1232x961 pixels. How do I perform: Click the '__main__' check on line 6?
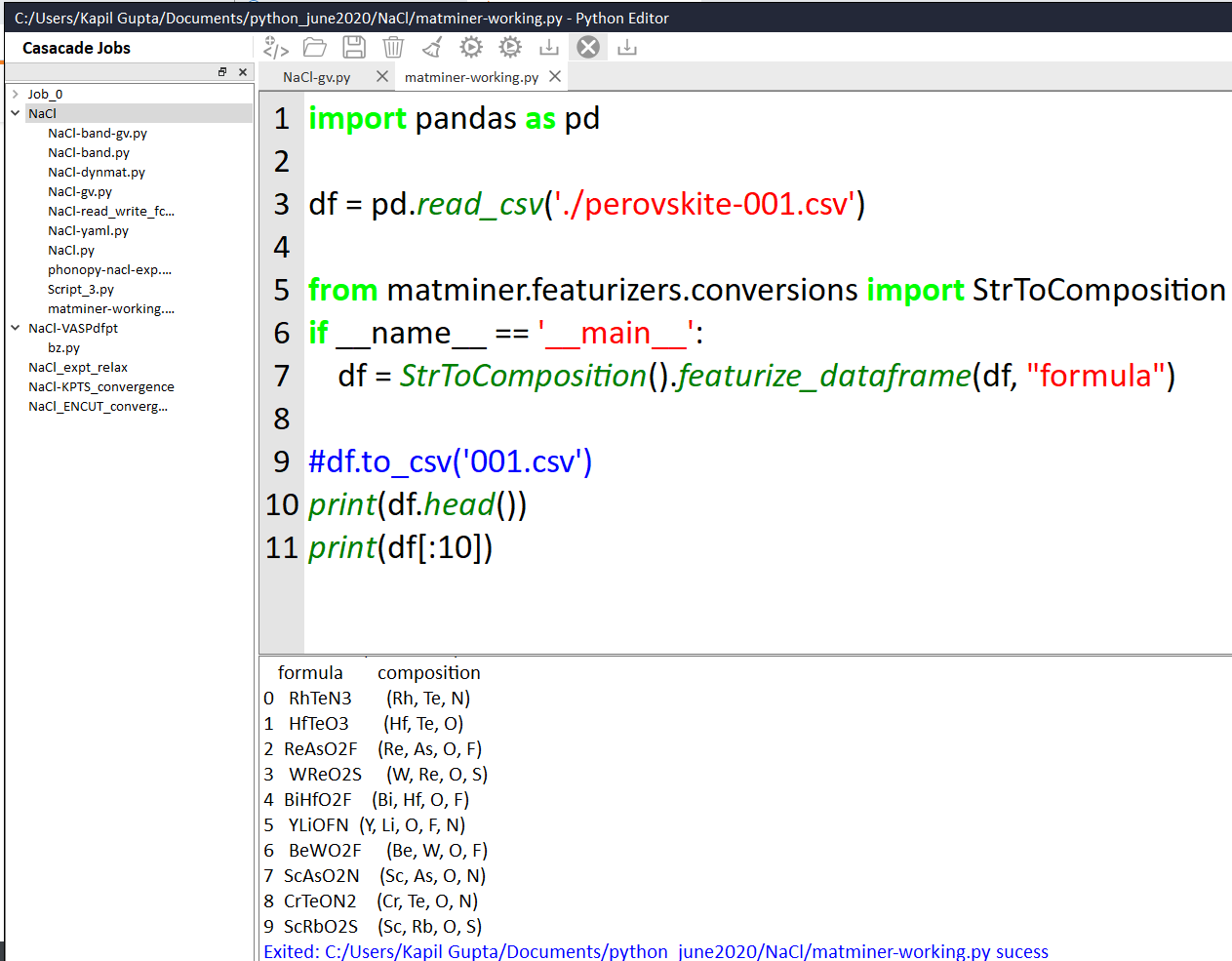click(505, 333)
